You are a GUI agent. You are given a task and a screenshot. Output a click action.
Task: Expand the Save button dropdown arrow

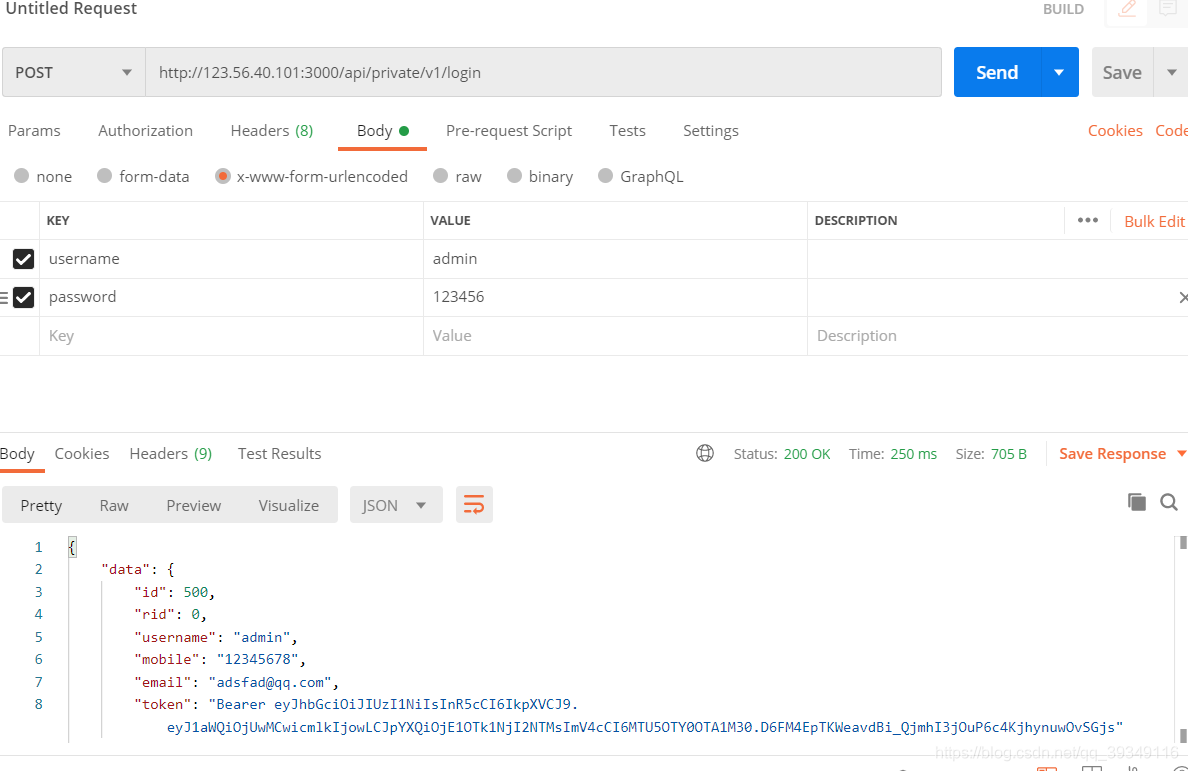1171,73
